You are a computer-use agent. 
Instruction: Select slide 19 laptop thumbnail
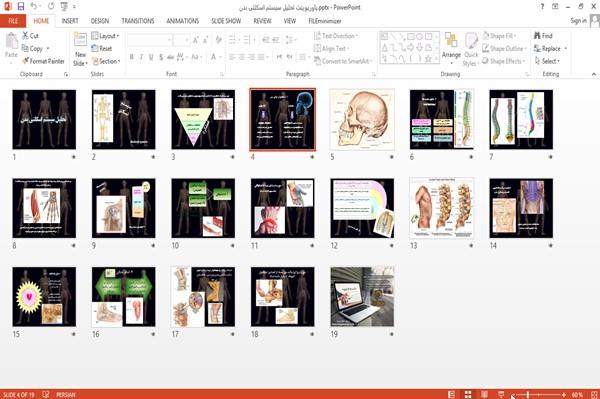[362, 297]
